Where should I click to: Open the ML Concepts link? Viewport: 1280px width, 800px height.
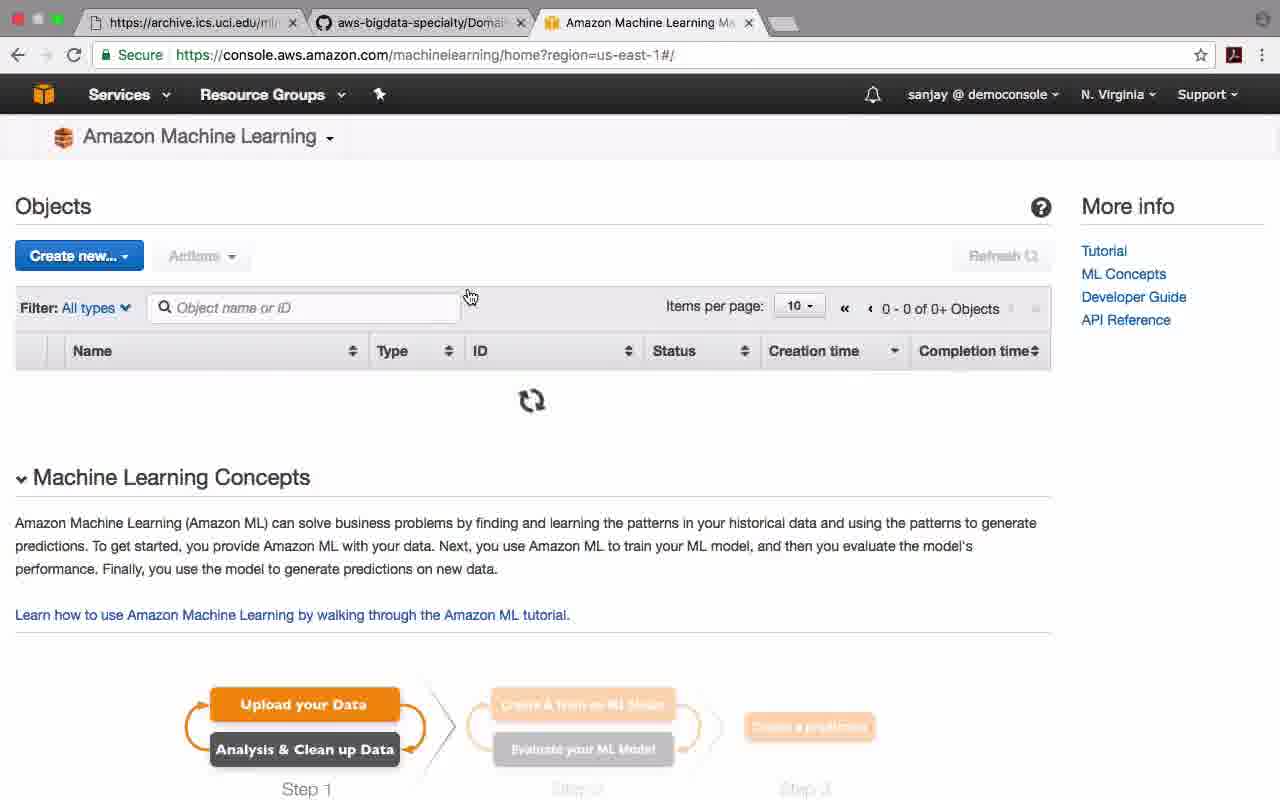click(x=1124, y=274)
